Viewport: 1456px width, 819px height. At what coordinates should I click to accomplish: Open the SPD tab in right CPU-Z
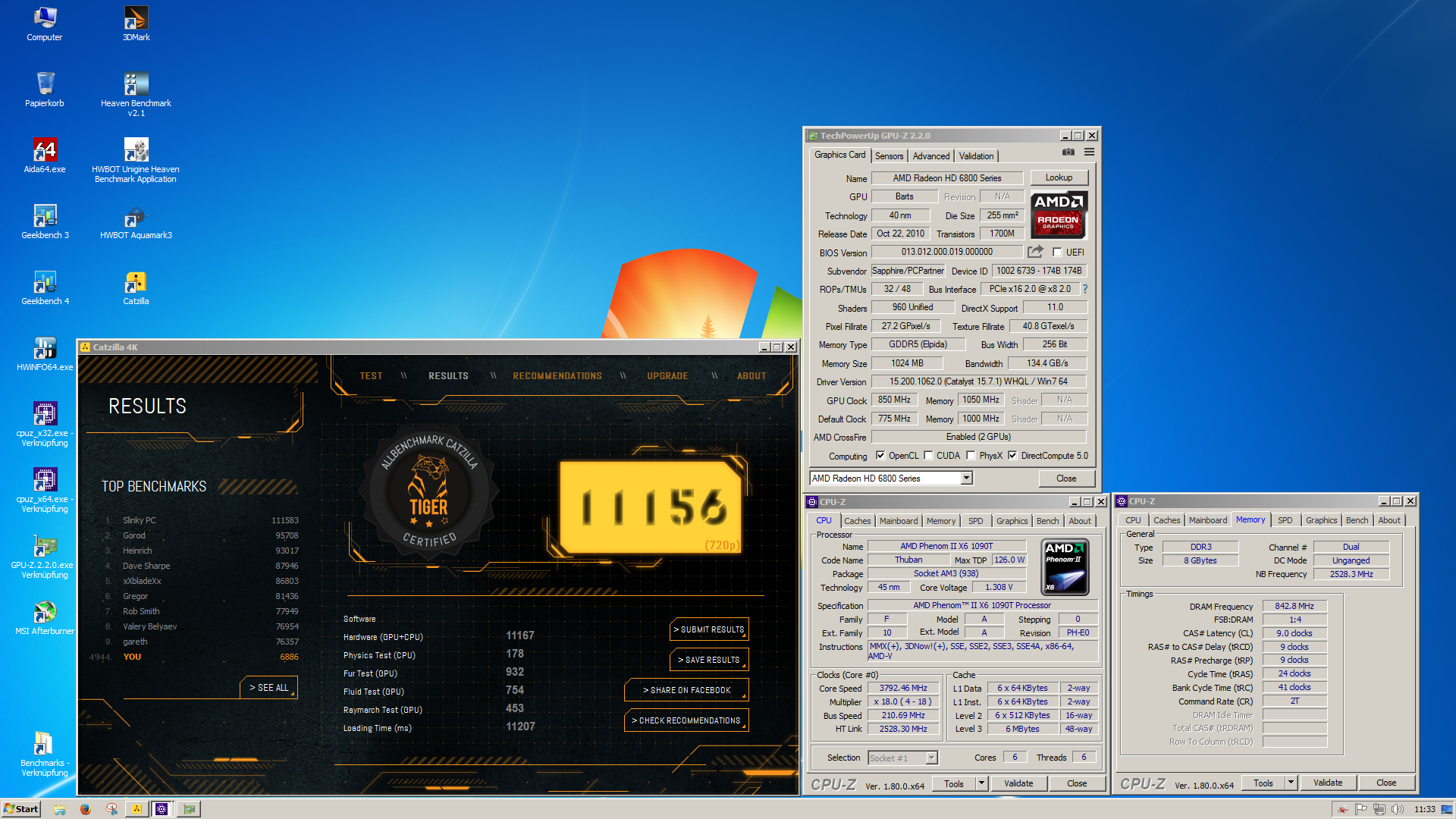pyautogui.click(x=1285, y=520)
